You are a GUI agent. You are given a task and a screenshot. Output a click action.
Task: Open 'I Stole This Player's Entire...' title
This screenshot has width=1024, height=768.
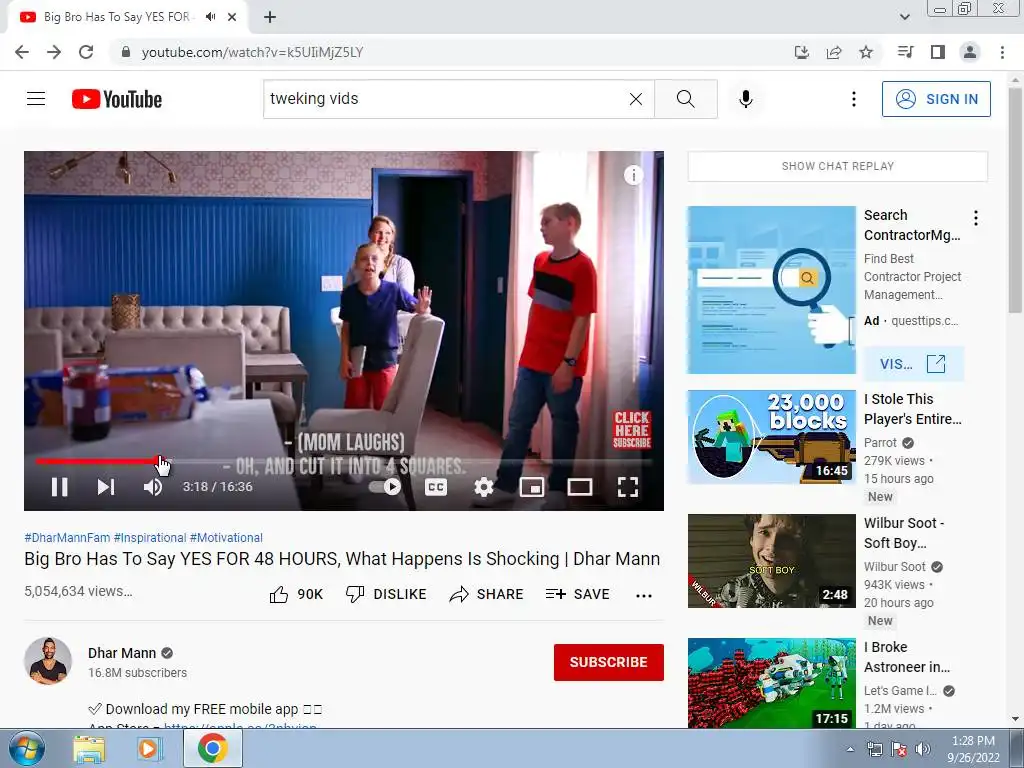click(912, 409)
